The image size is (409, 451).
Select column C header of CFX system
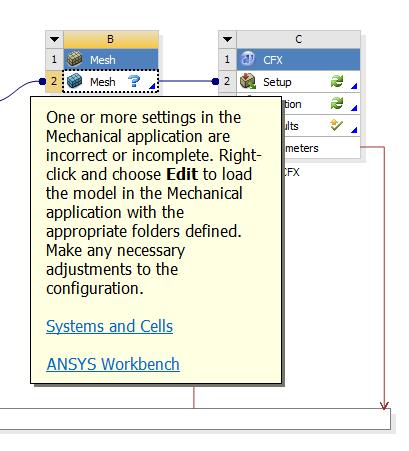click(x=298, y=39)
